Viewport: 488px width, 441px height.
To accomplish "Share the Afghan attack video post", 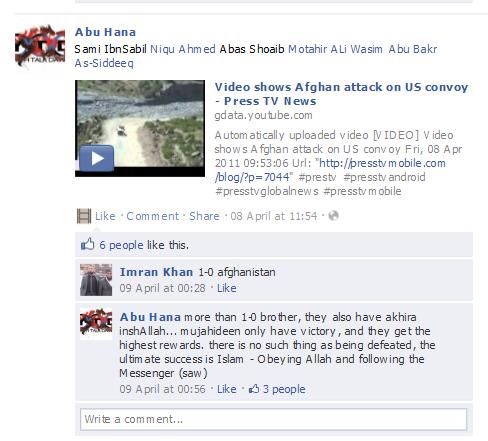I will coord(204,216).
